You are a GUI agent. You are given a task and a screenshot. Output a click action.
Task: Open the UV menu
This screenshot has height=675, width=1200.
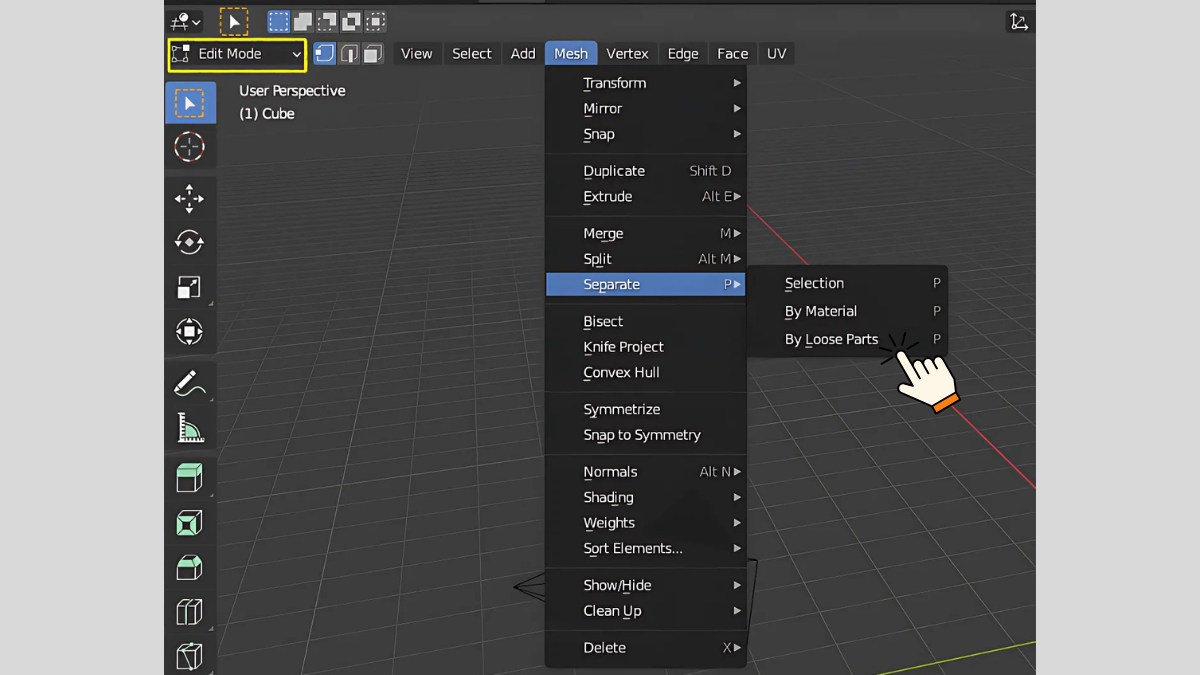tap(777, 54)
